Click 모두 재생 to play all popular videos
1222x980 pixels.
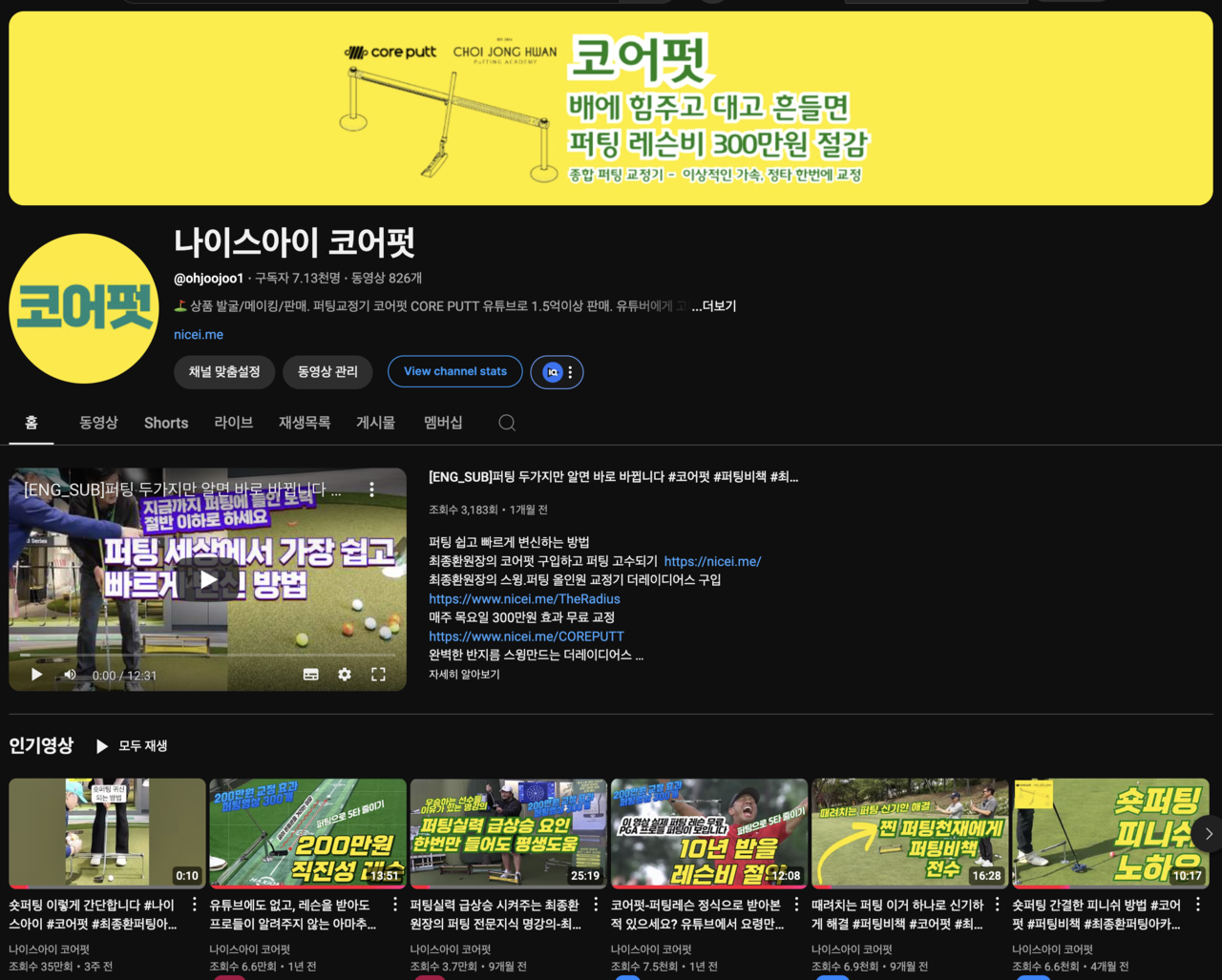click(132, 746)
